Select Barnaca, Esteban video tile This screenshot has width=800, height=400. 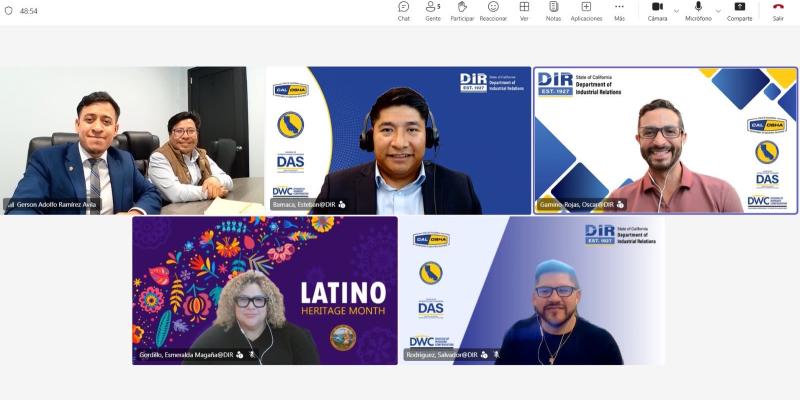pyautogui.click(x=398, y=140)
